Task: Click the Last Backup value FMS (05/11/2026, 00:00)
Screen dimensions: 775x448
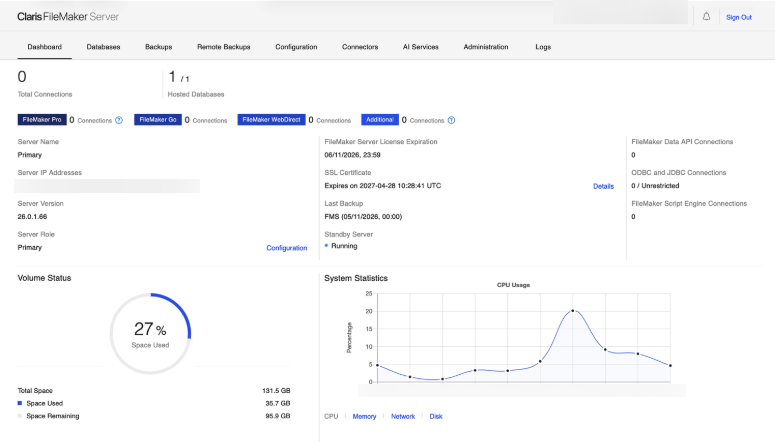Action: (x=363, y=217)
